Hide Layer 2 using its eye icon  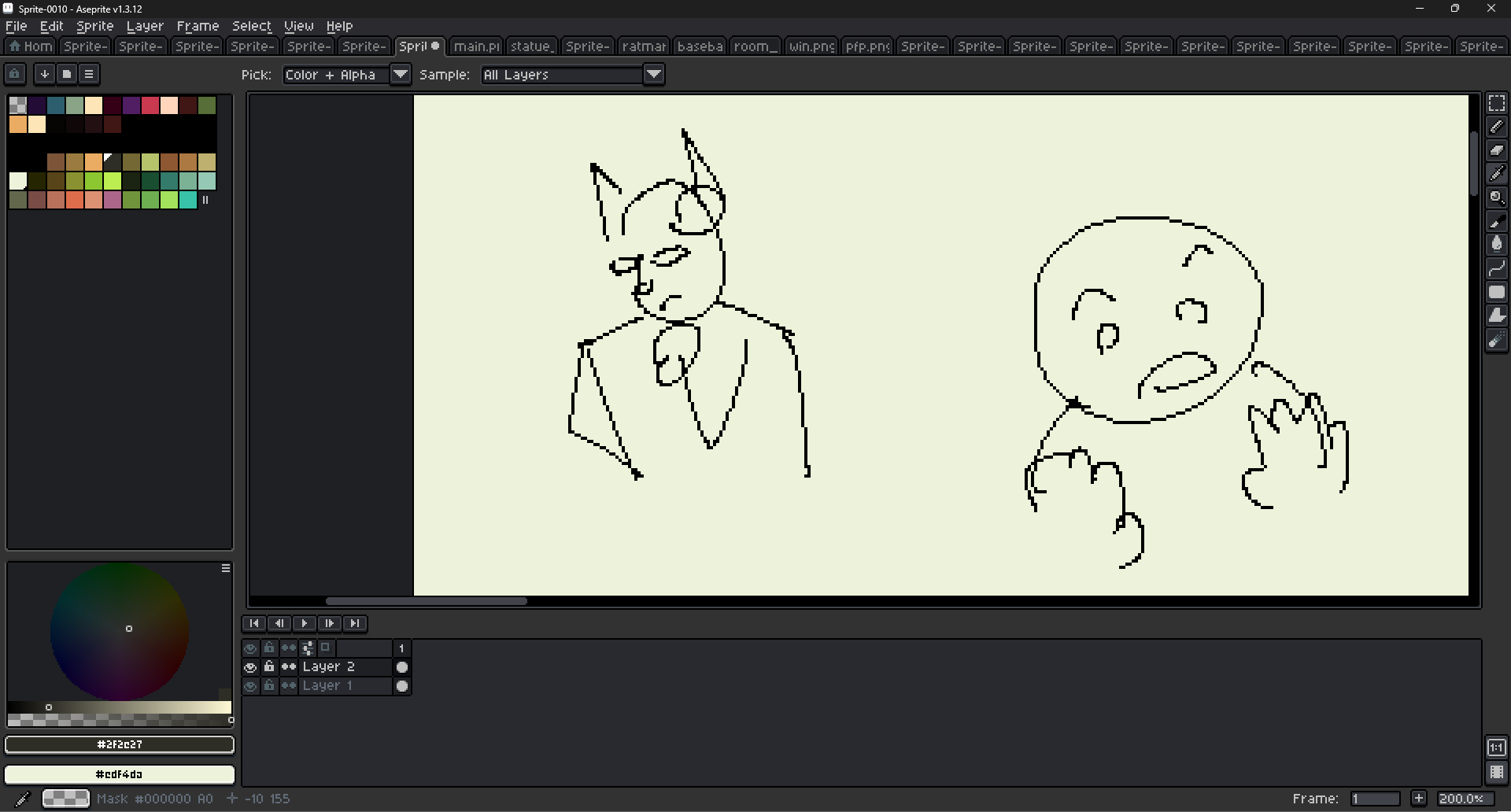(x=250, y=667)
